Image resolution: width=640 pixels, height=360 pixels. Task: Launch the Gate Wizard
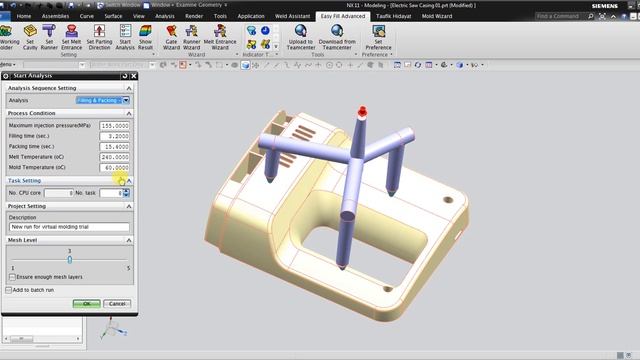pyautogui.click(x=171, y=37)
